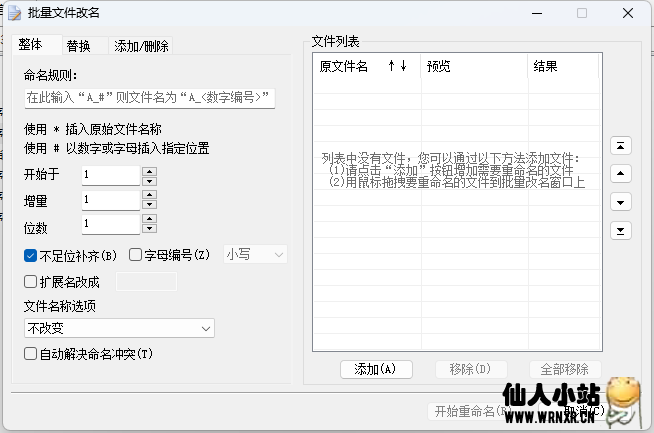Move selected file down one position
The image size is (654, 433).
point(621,202)
